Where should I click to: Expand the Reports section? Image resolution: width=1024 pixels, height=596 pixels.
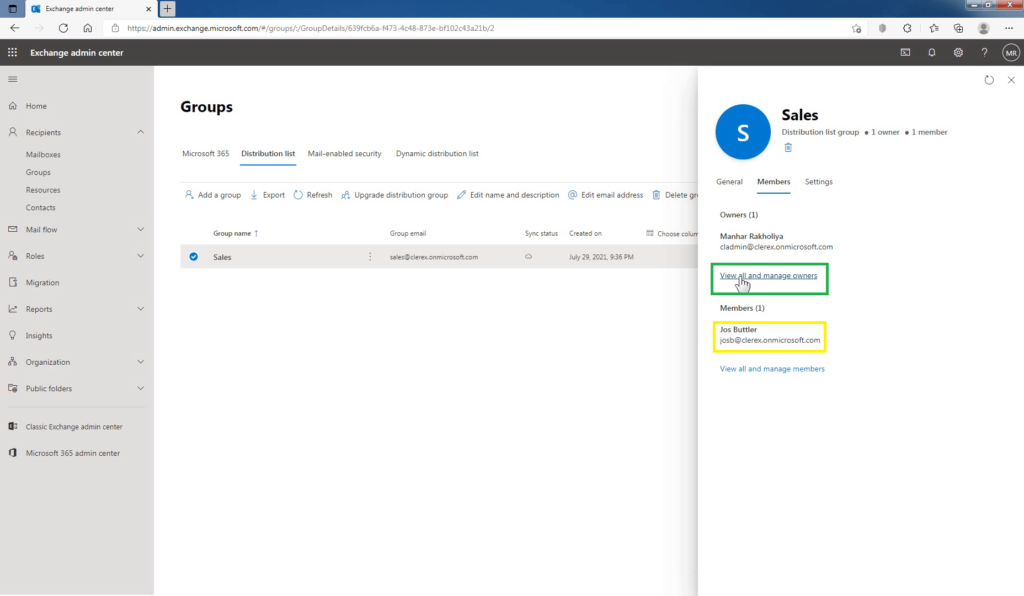(x=140, y=309)
